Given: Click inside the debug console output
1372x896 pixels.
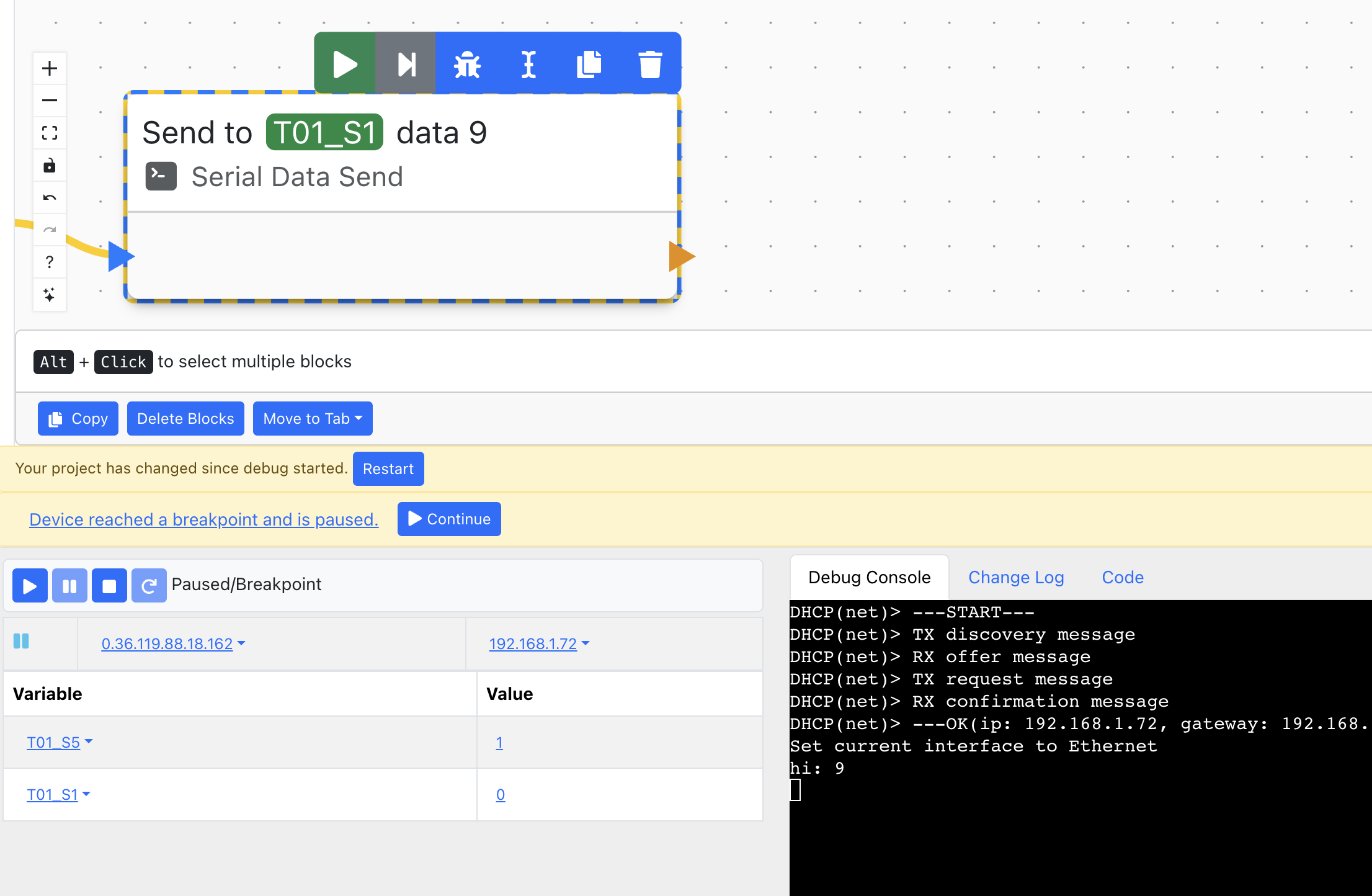Looking at the screenshot, I should [x=1080, y=747].
